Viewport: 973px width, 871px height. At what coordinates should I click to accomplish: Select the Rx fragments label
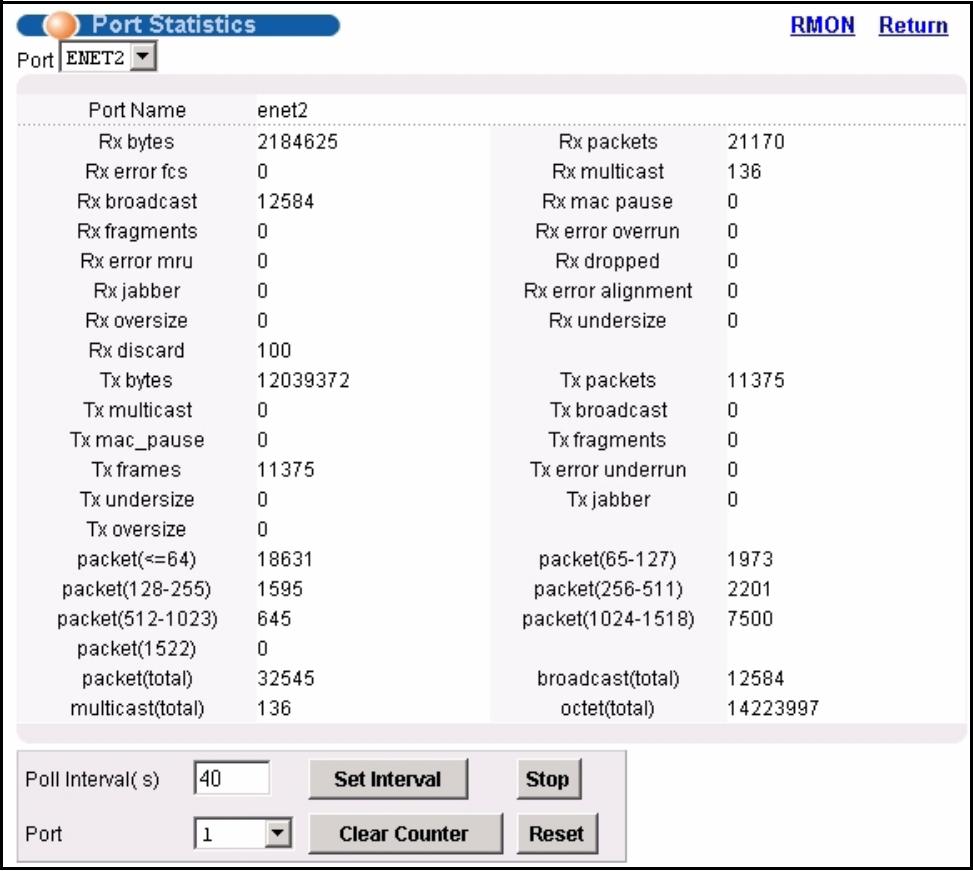[x=137, y=231]
